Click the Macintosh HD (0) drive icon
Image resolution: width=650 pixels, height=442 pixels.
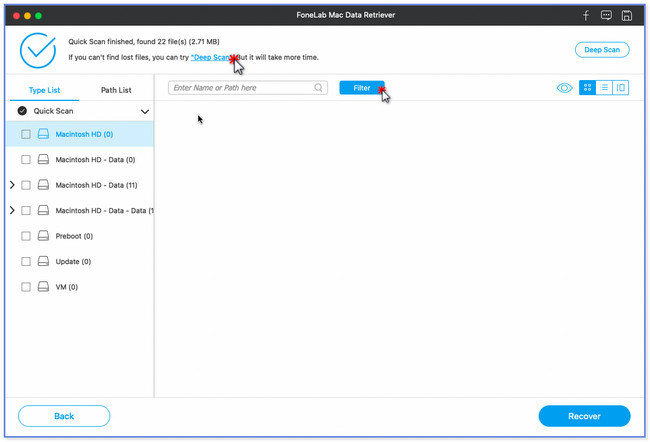[43, 134]
